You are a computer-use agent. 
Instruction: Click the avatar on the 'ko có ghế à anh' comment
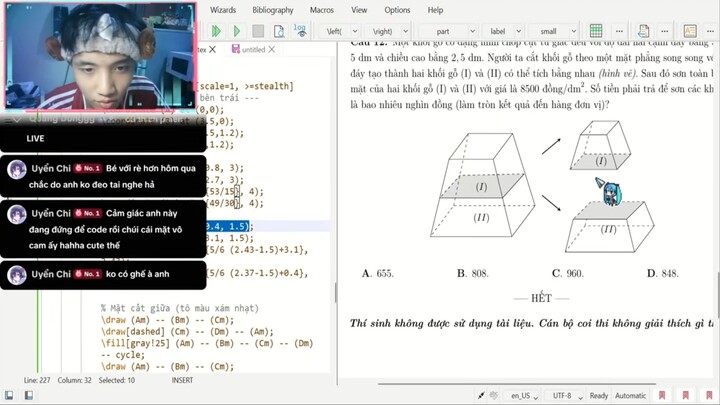coord(17,275)
